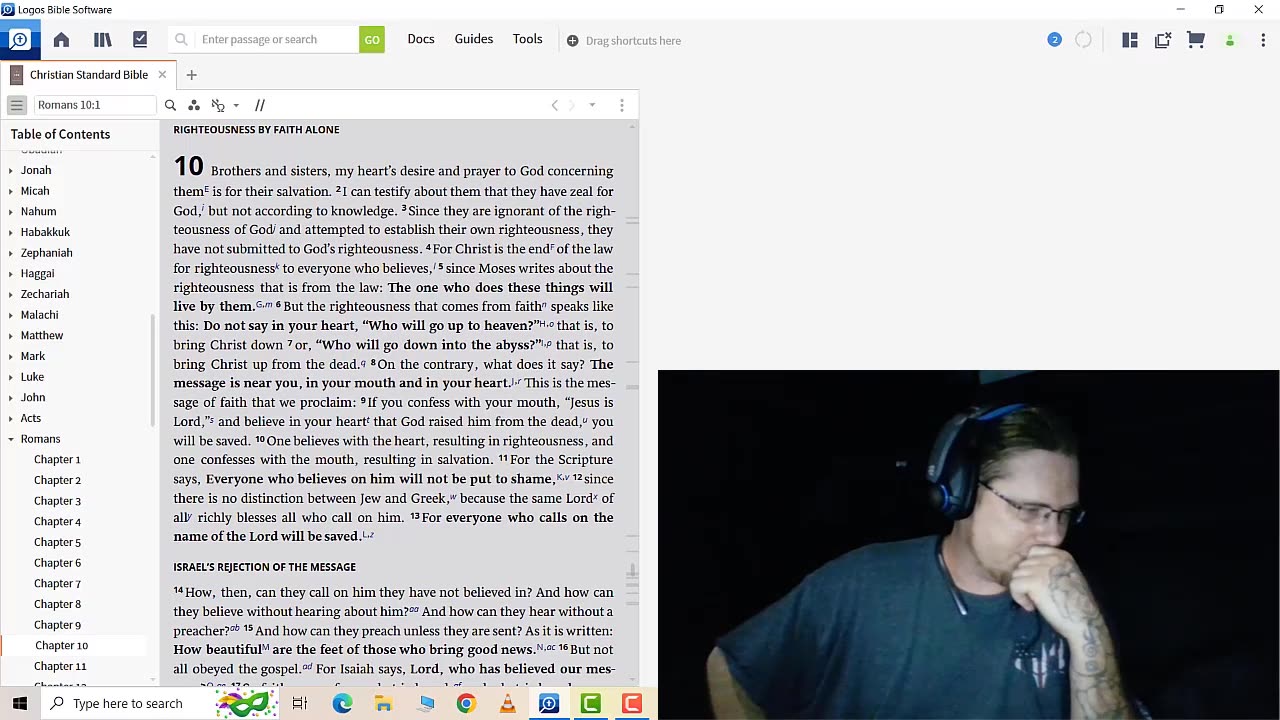Open the Windows Start button
1280x720 pixels.
pos(19,703)
